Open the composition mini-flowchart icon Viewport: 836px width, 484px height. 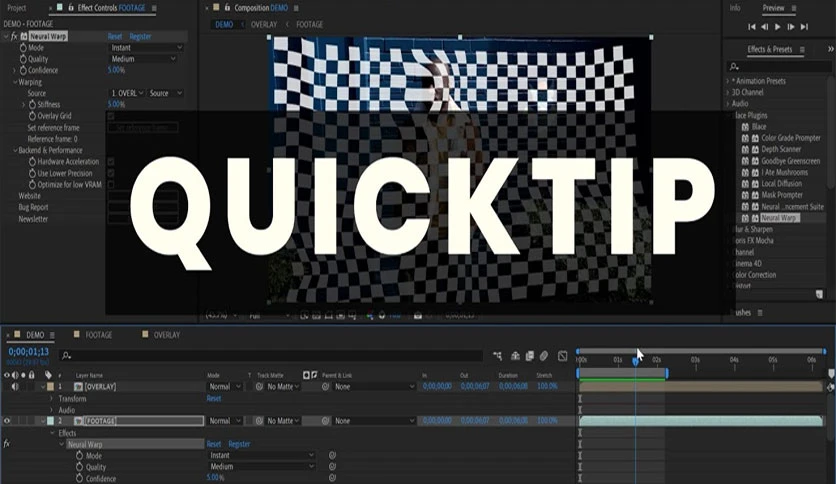(x=497, y=356)
